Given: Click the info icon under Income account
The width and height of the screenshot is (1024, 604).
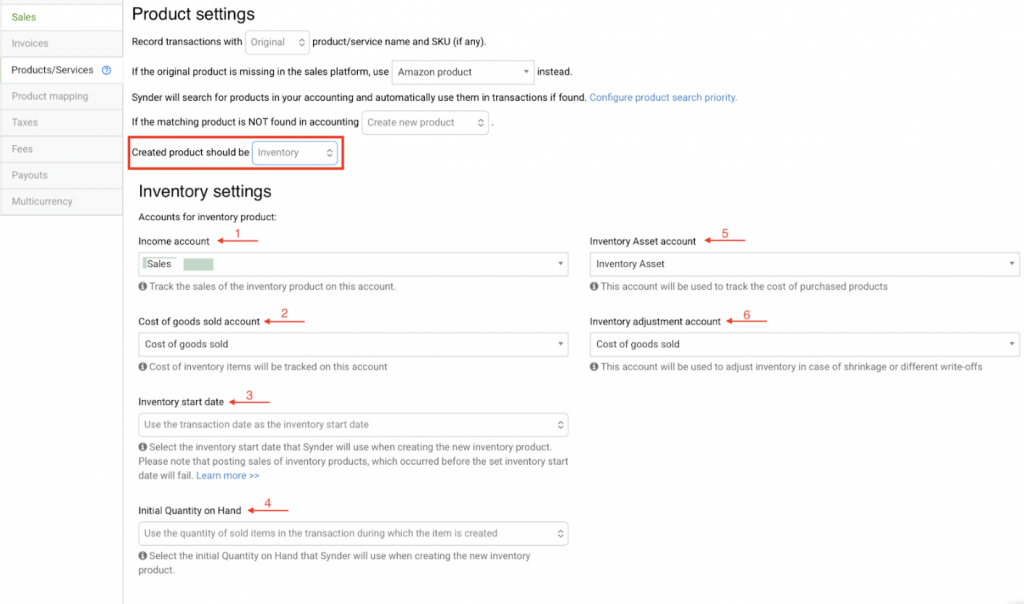Looking at the screenshot, I should (143, 287).
